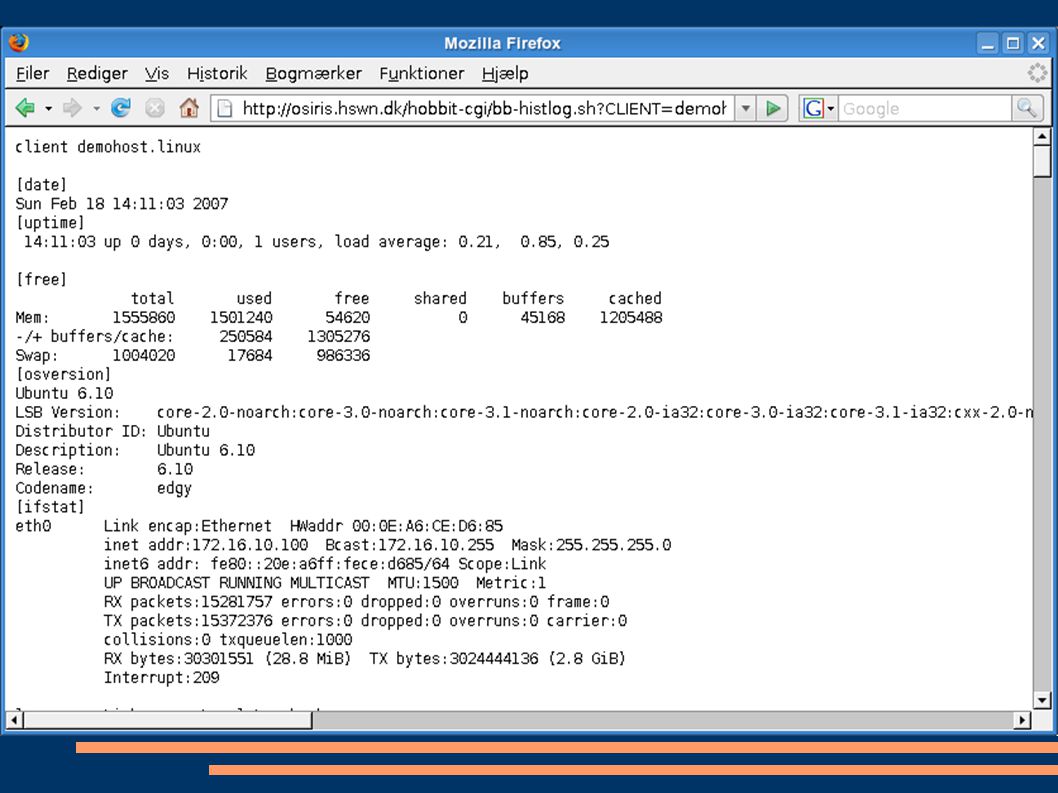Click the '[osversion]' section header
The image size is (1058, 793).
(x=63, y=374)
